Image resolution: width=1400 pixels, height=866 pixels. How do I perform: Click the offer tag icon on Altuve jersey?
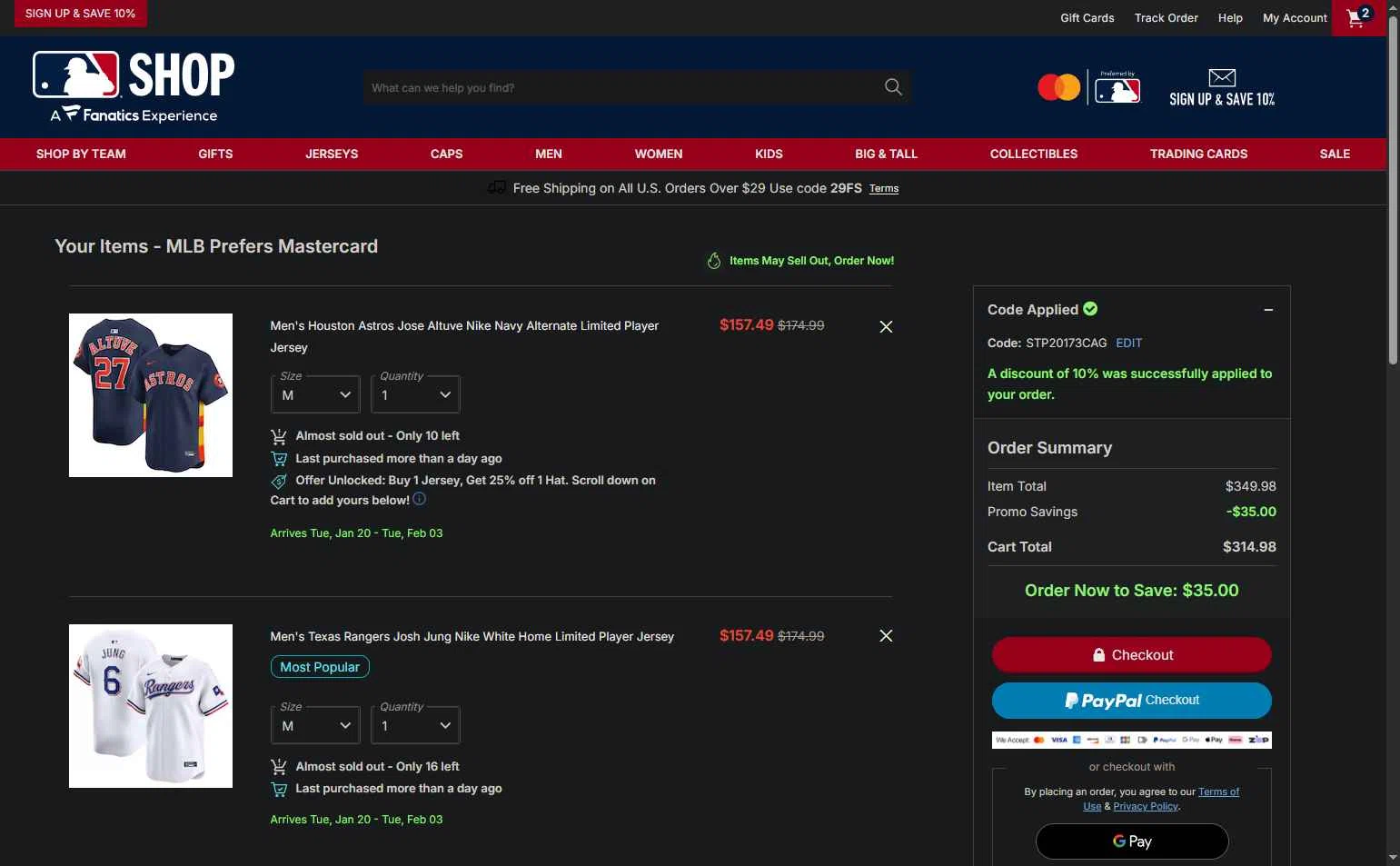tap(279, 481)
